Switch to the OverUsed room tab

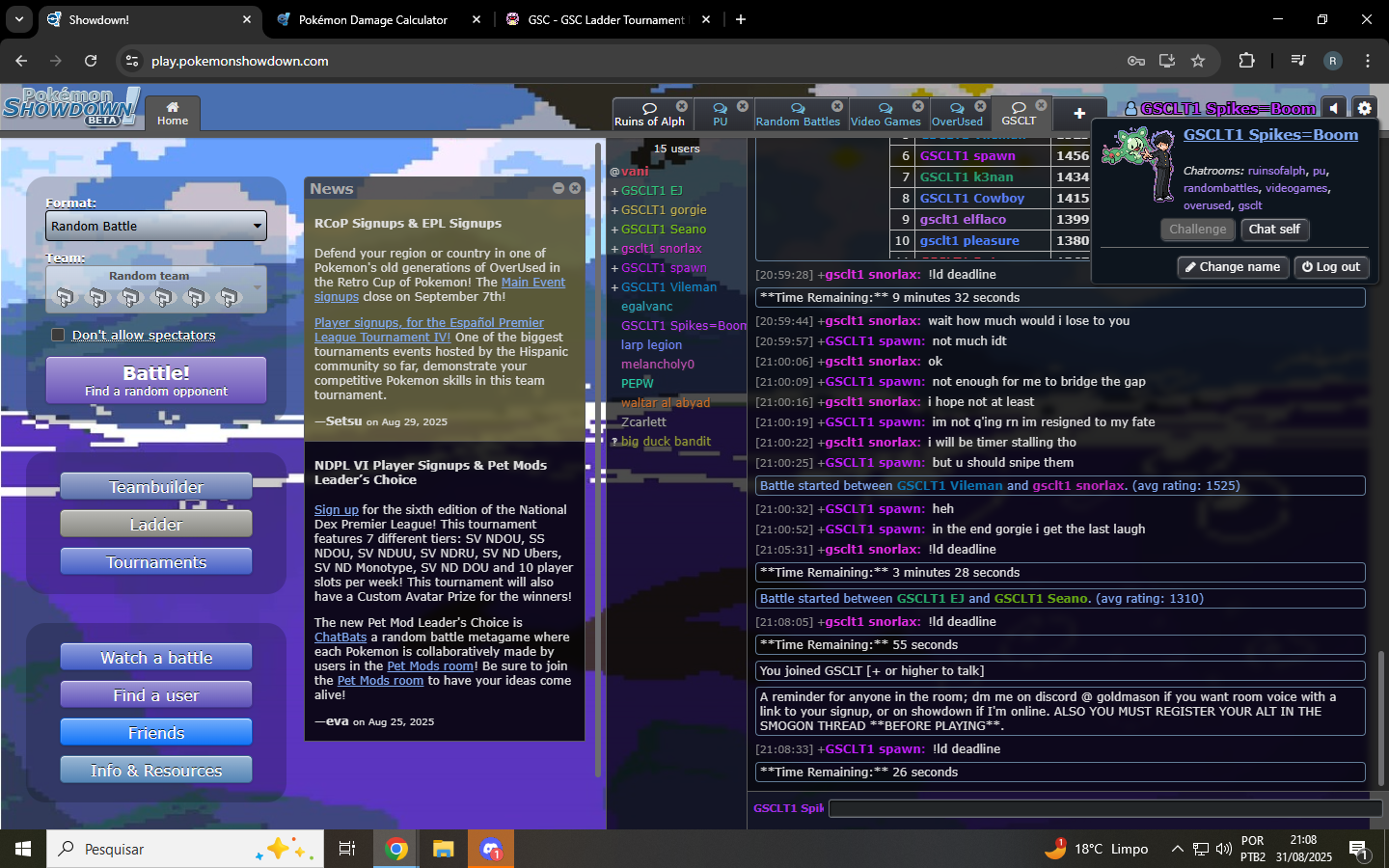click(x=957, y=114)
